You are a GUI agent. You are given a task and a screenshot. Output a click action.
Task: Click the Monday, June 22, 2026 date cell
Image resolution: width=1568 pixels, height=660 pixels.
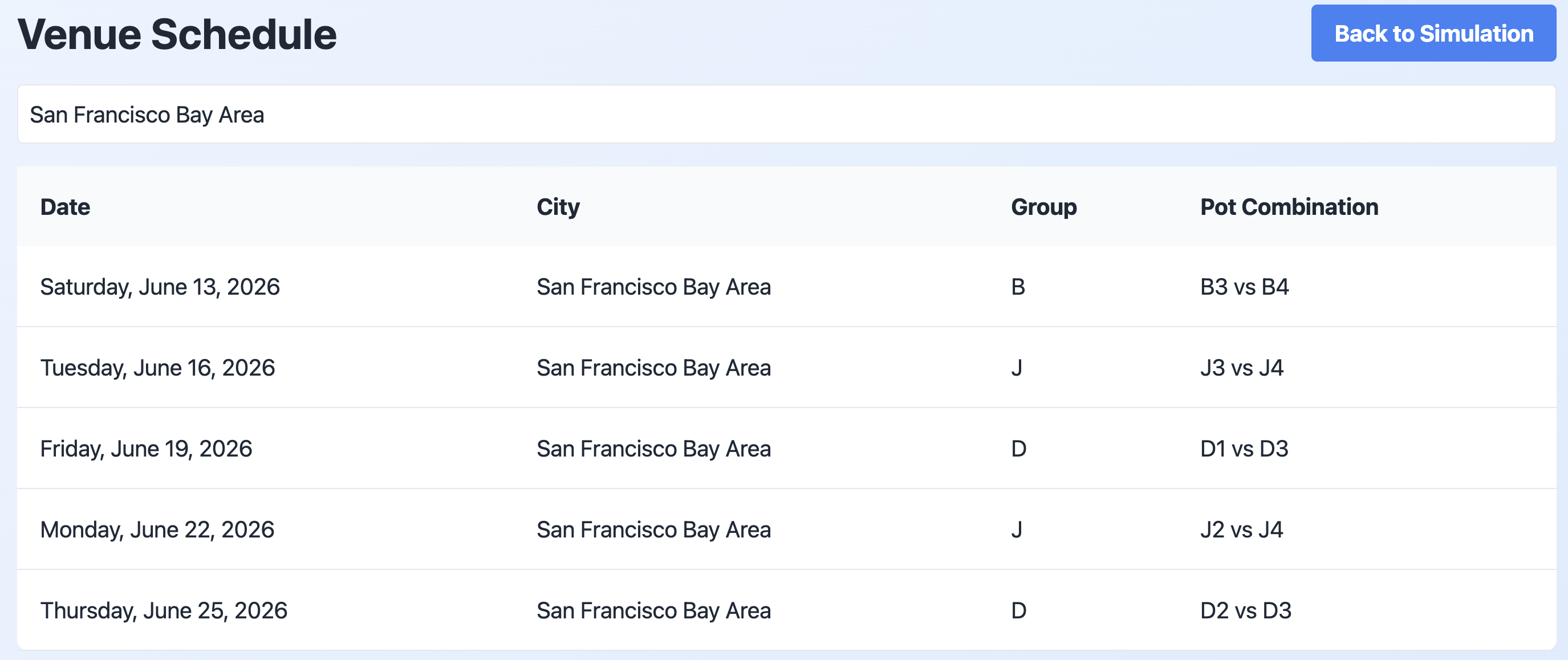[157, 530]
